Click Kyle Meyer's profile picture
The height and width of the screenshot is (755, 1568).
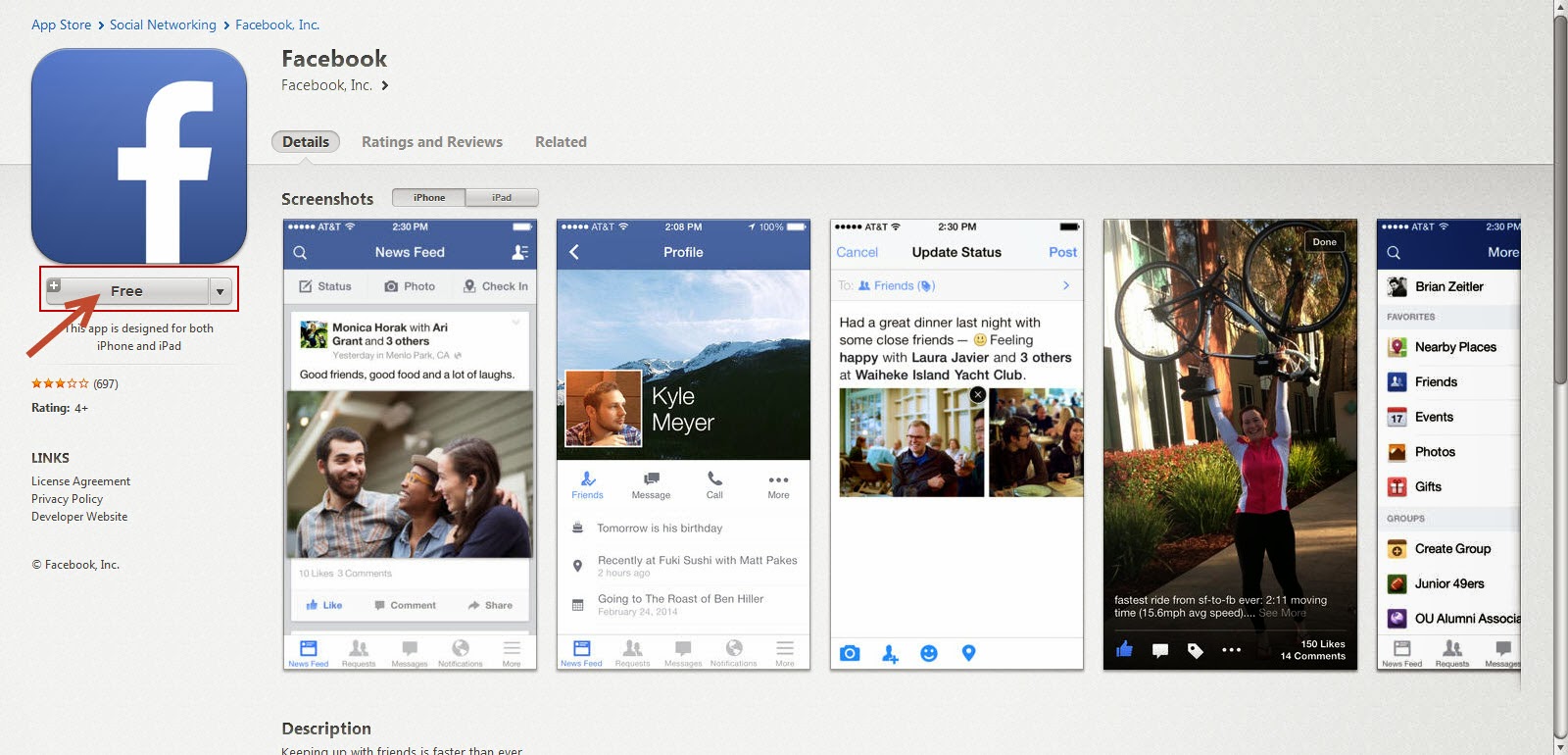click(x=604, y=409)
